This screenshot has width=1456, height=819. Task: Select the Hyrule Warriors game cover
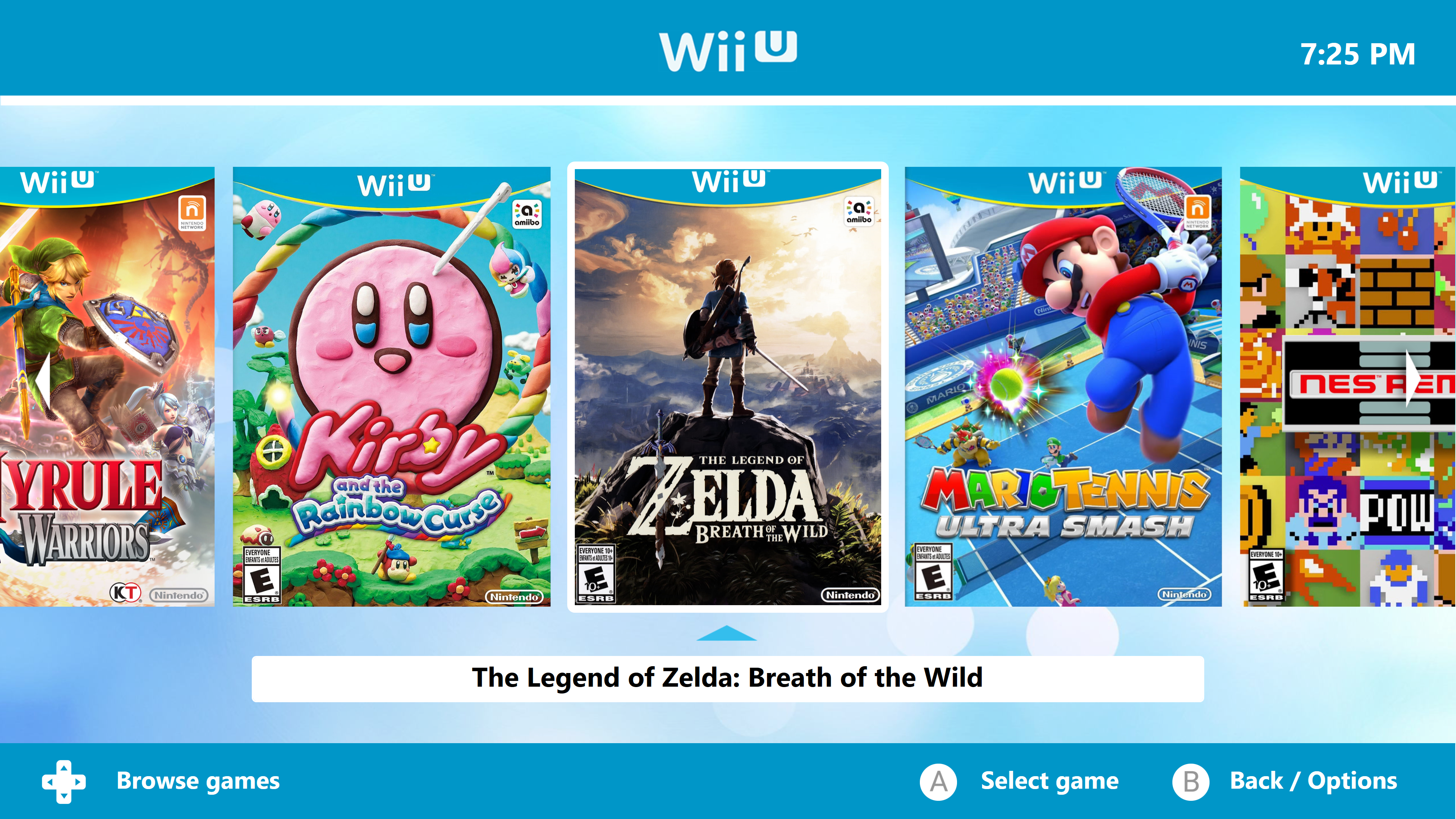pyautogui.click(x=107, y=387)
